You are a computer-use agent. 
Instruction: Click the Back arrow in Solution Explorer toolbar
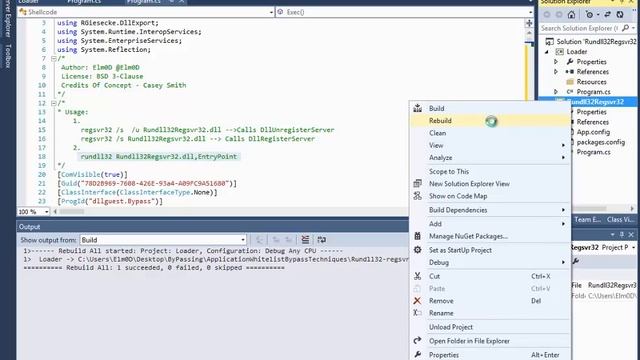547,15
